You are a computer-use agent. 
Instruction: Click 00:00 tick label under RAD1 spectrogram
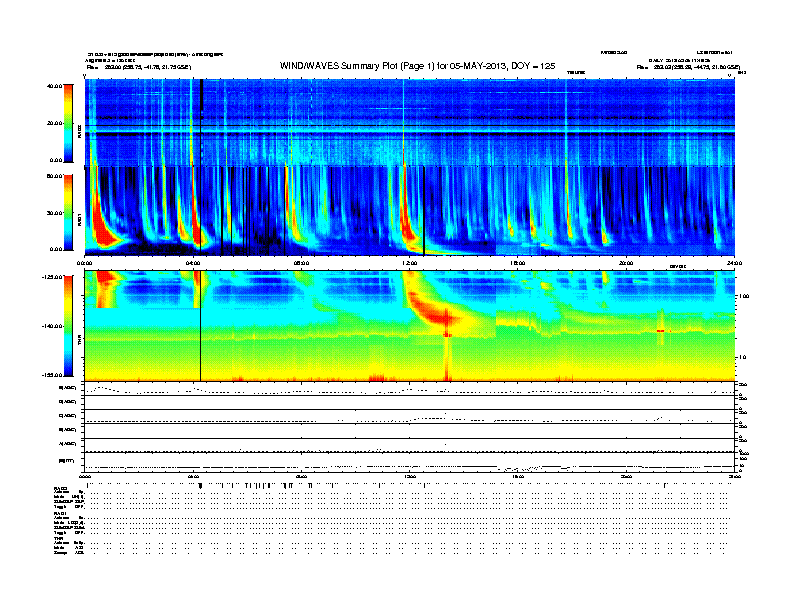84,263
